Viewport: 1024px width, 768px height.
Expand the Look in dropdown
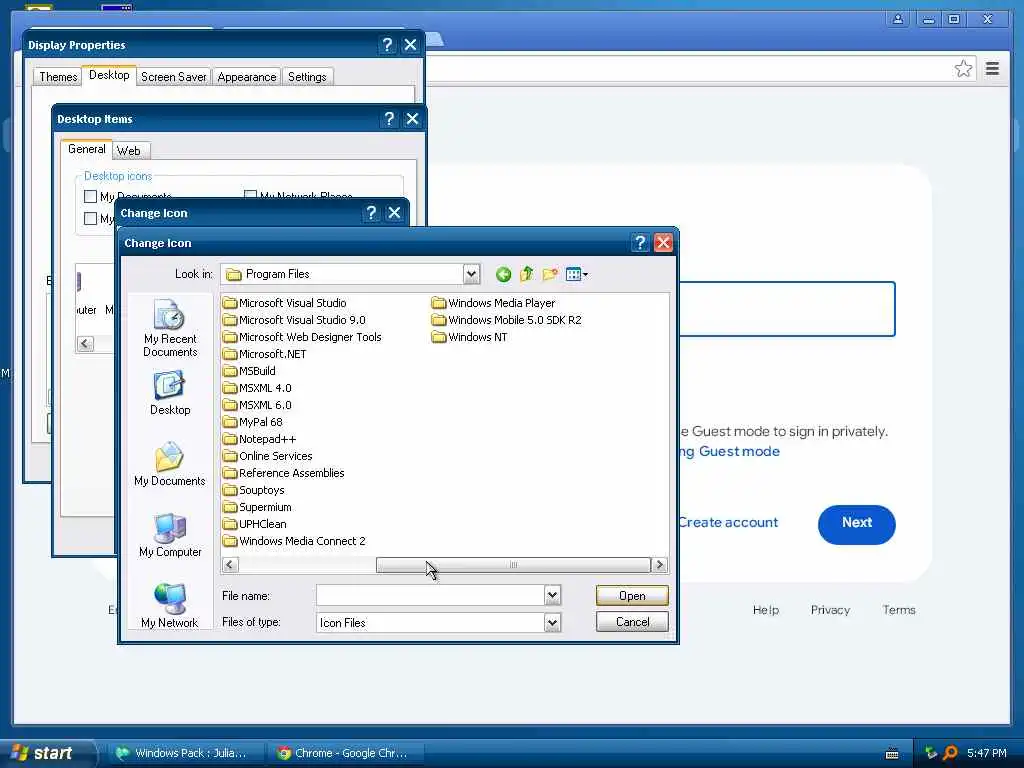[x=472, y=274]
